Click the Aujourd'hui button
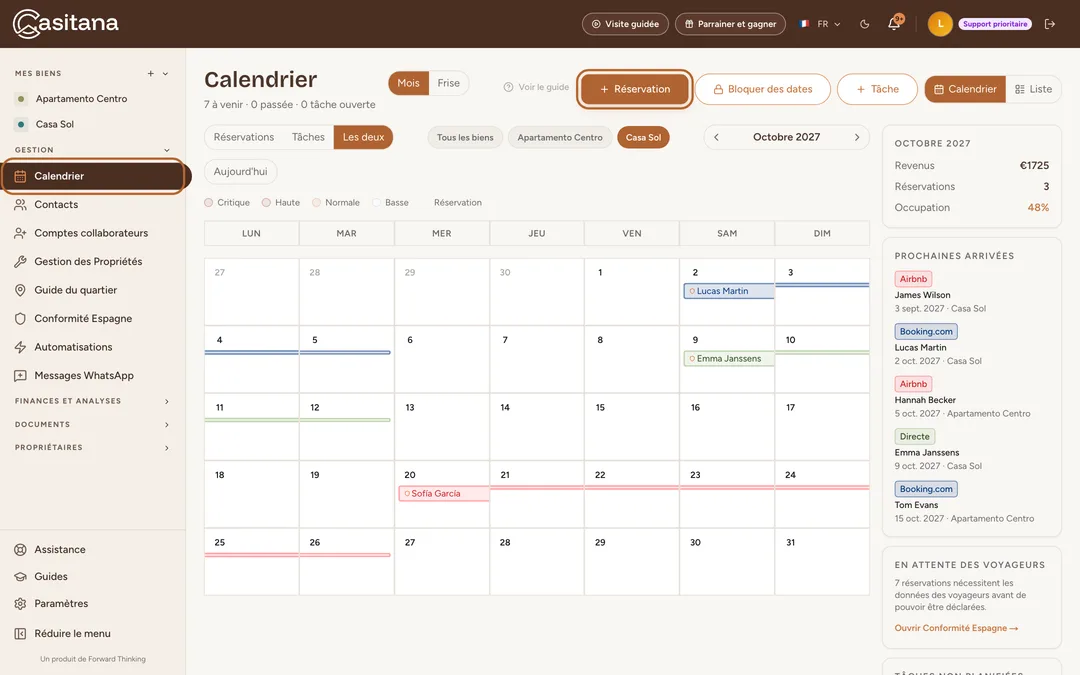This screenshot has width=1080, height=675. point(240,172)
